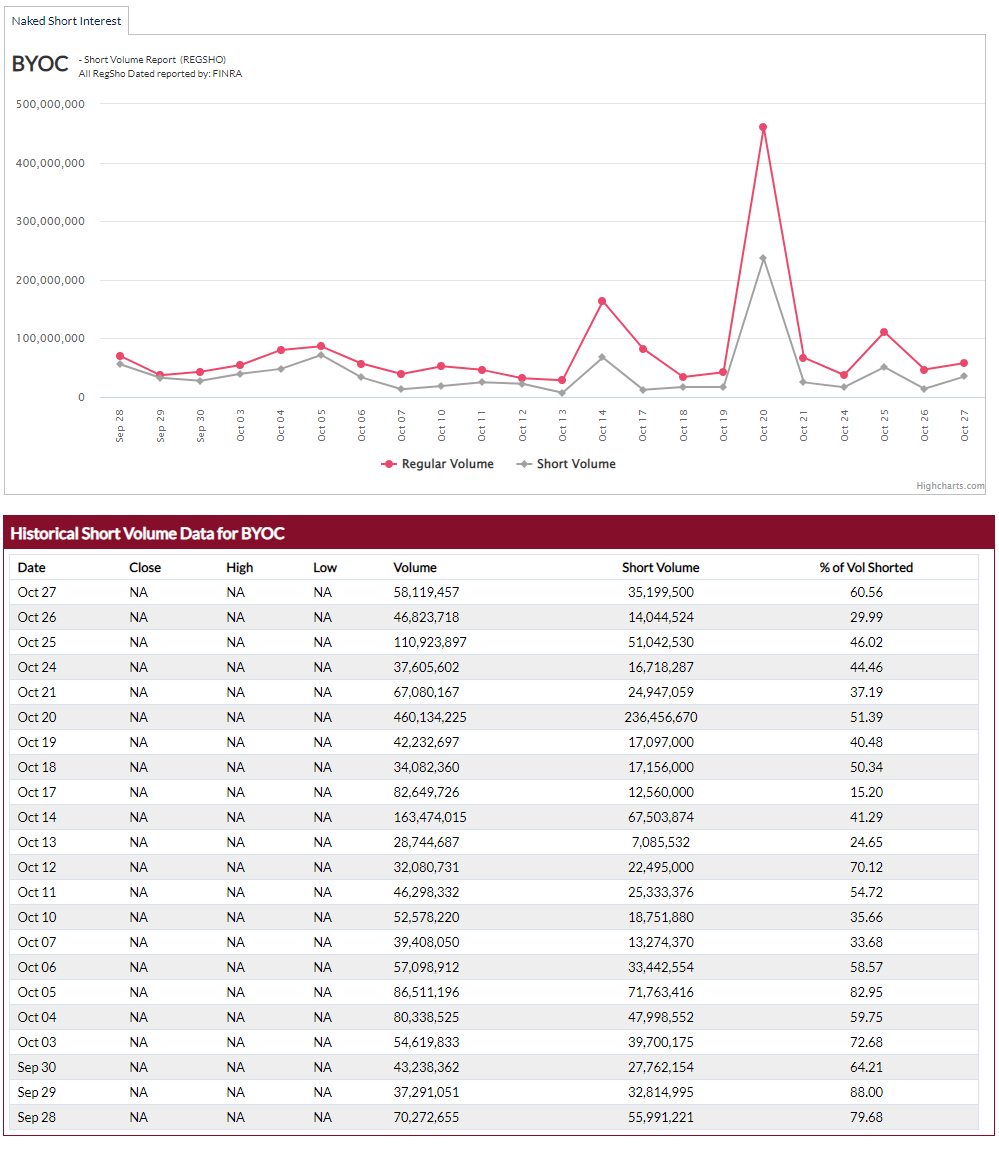Click the Short Volume column header
Viewport: 999px width, 1149px height.
coord(660,567)
